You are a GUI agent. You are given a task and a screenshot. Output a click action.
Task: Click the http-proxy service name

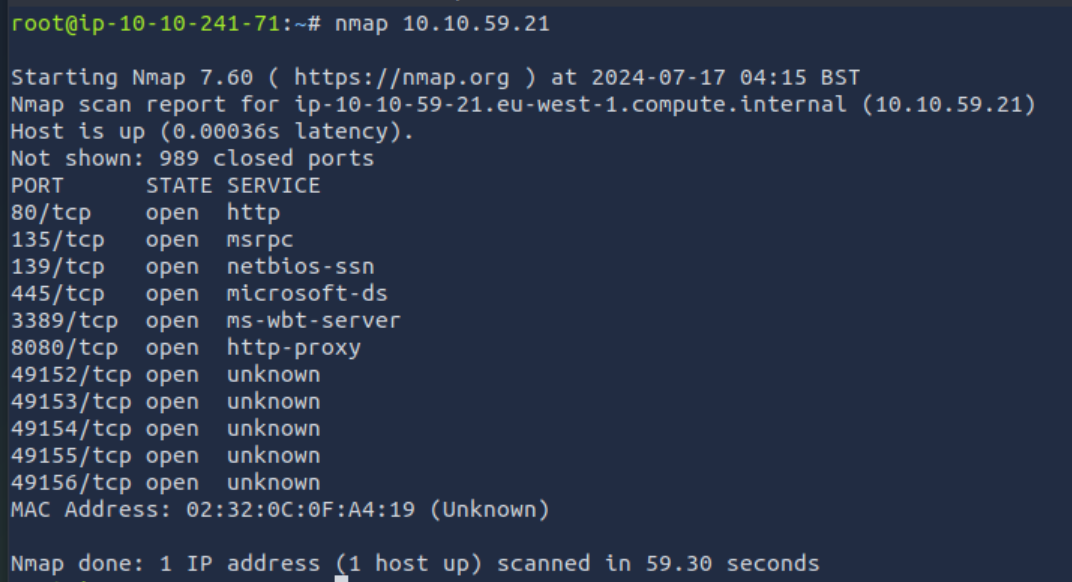coord(293,348)
